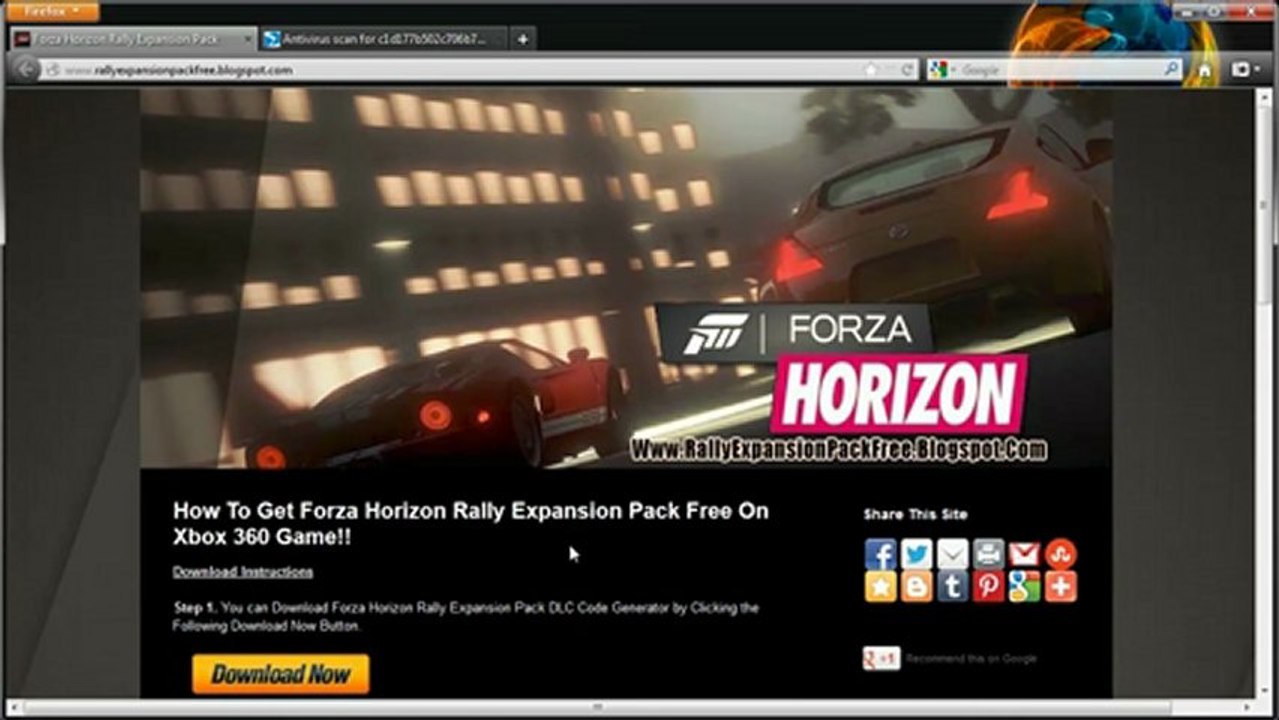Image resolution: width=1279 pixels, height=720 pixels.
Task: Click the Www.RallyExpansionPackFree.Blogspot.Com banner text
Action: click(839, 449)
